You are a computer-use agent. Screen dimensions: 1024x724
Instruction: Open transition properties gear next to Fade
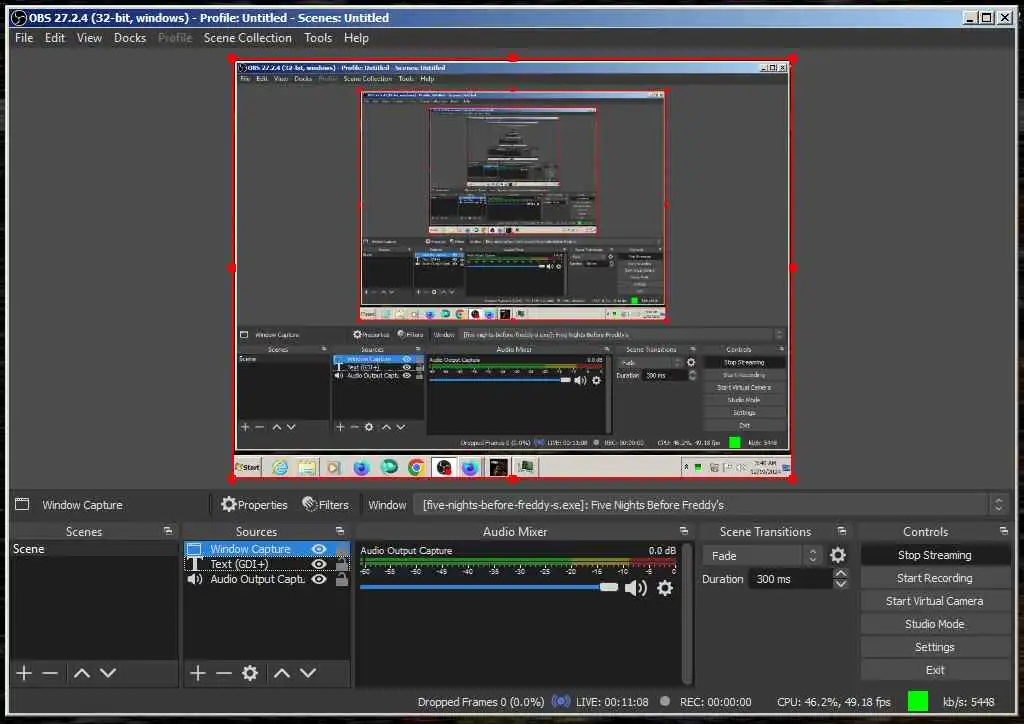pyautogui.click(x=838, y=556)
